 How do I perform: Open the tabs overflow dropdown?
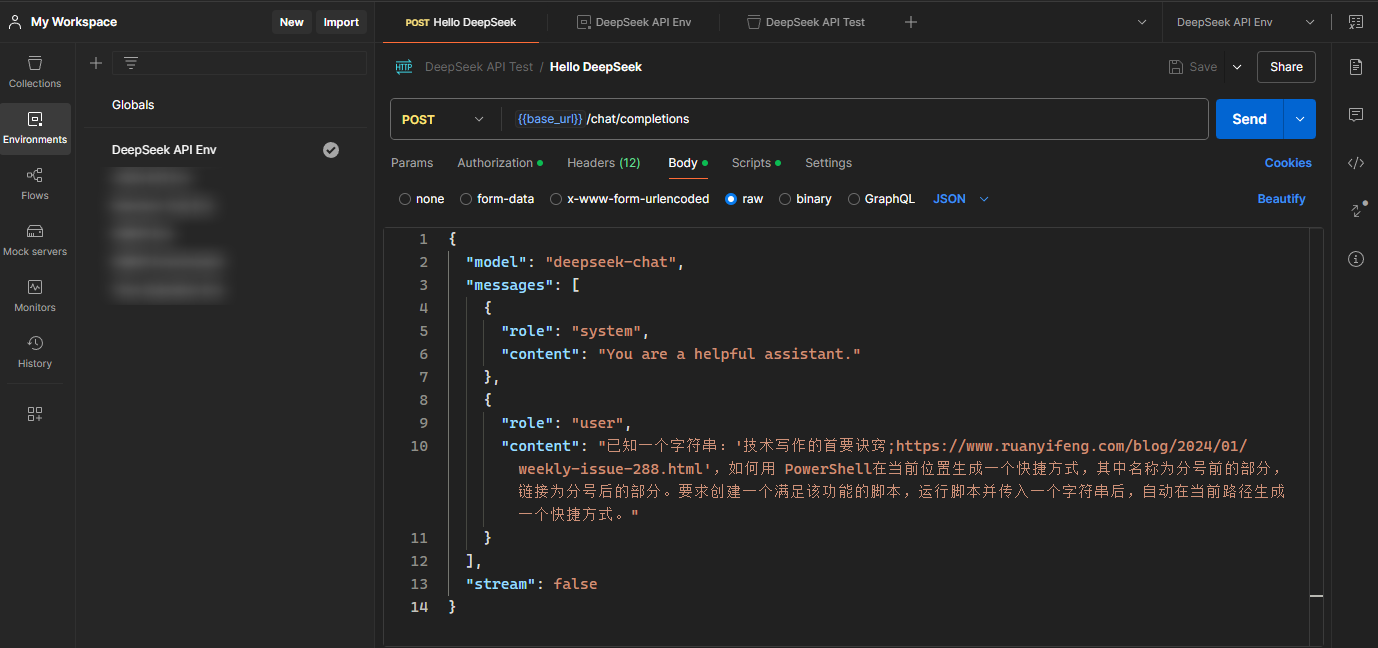(1143, 22)
